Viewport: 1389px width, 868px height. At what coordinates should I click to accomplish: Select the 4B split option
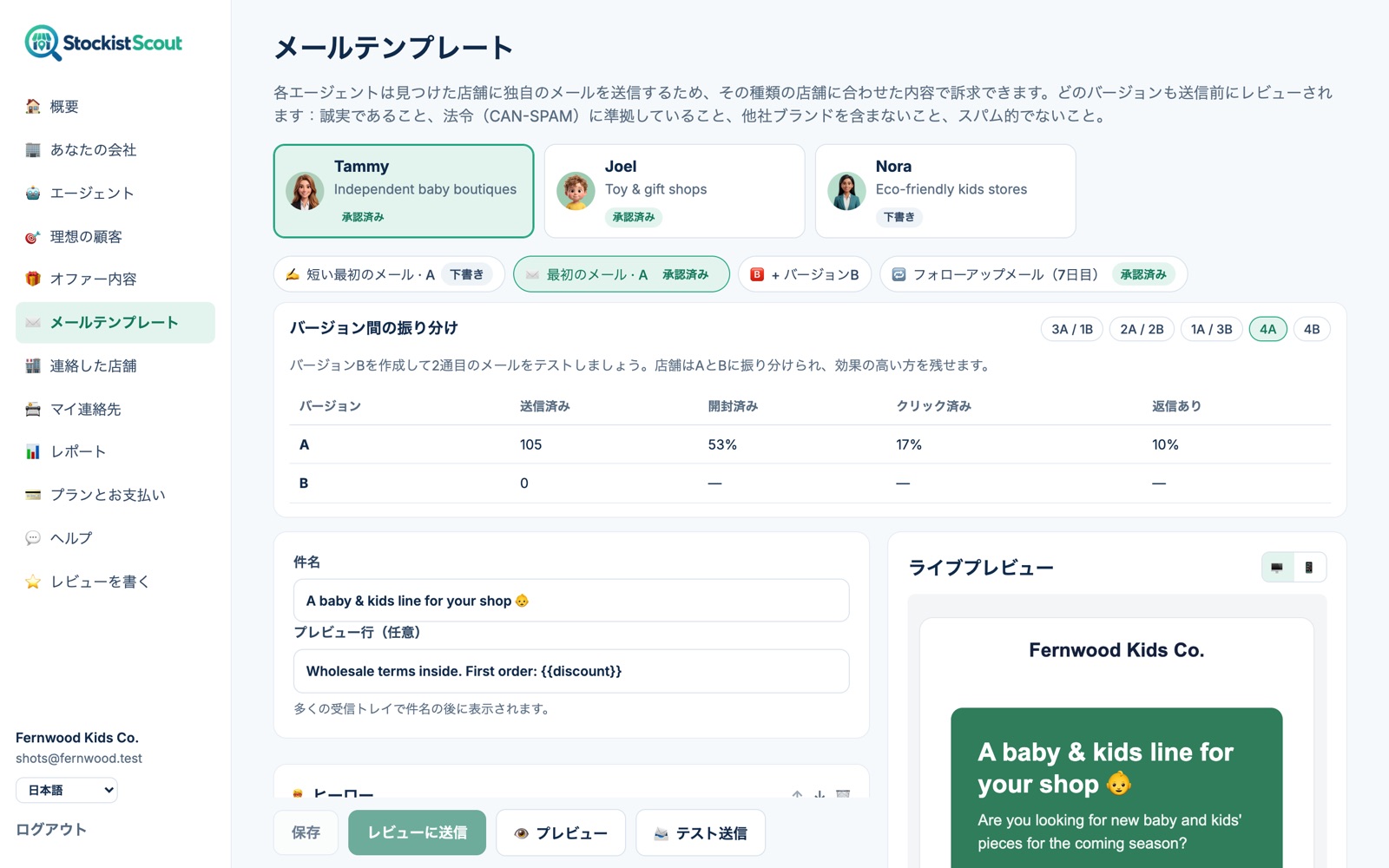point(1312,329)
